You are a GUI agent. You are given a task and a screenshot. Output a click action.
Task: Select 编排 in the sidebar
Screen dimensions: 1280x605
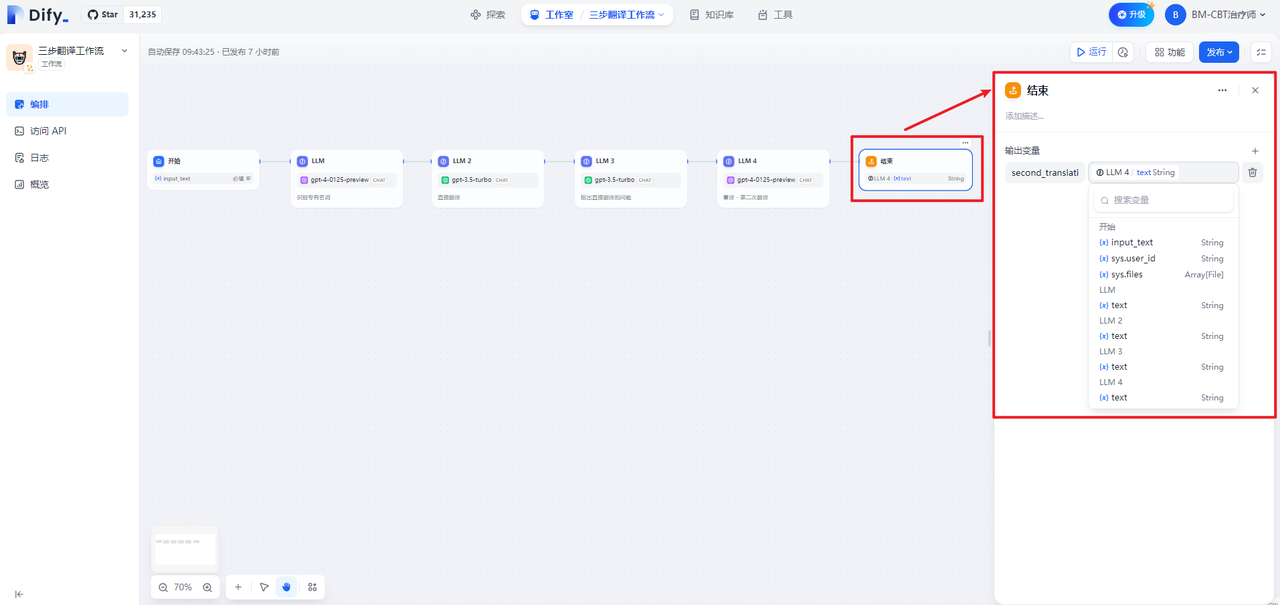click(67, 104)
